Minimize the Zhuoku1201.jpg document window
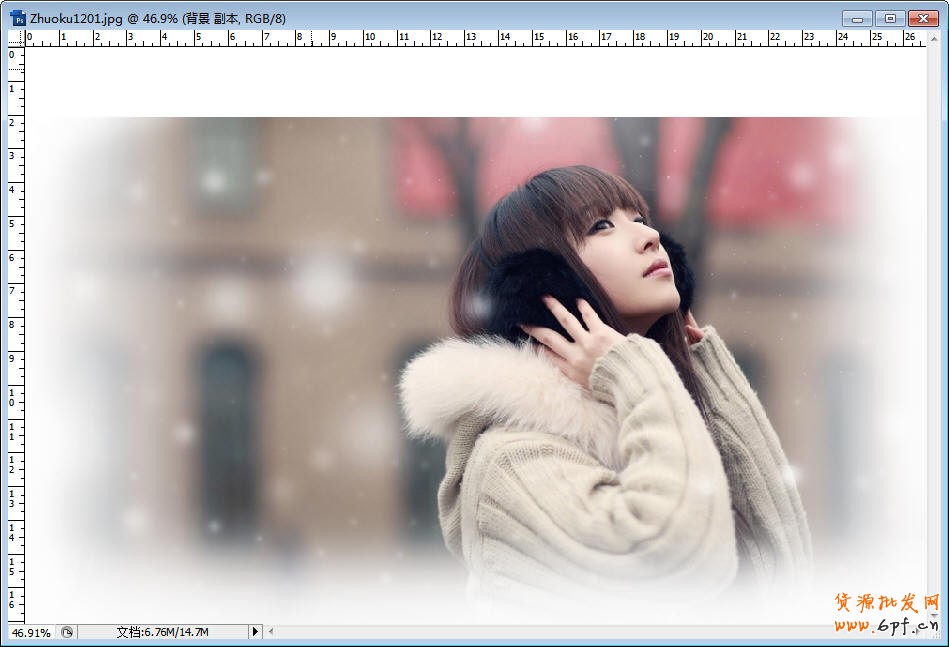 [857, 18]
